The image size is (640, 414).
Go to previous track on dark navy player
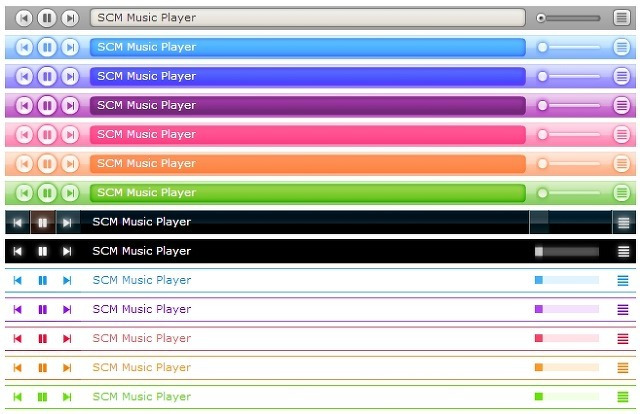pos(18,222)
